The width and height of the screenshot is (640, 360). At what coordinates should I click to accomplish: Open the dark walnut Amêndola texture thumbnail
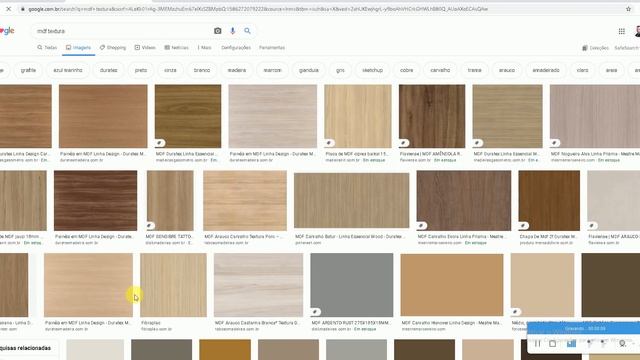[x=432, y=116]
